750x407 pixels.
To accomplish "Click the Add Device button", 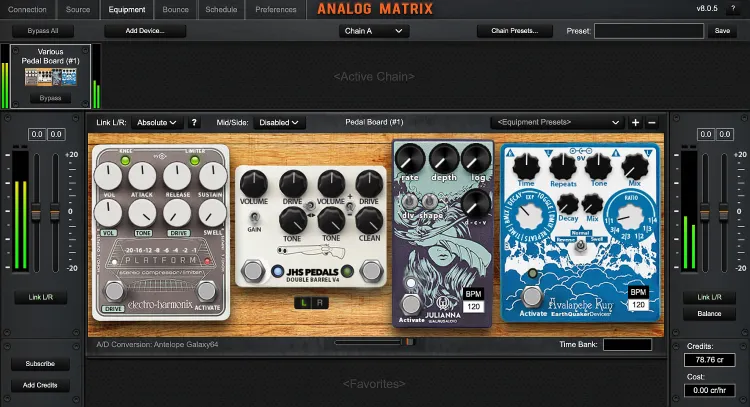I will [x=145, y=31].
